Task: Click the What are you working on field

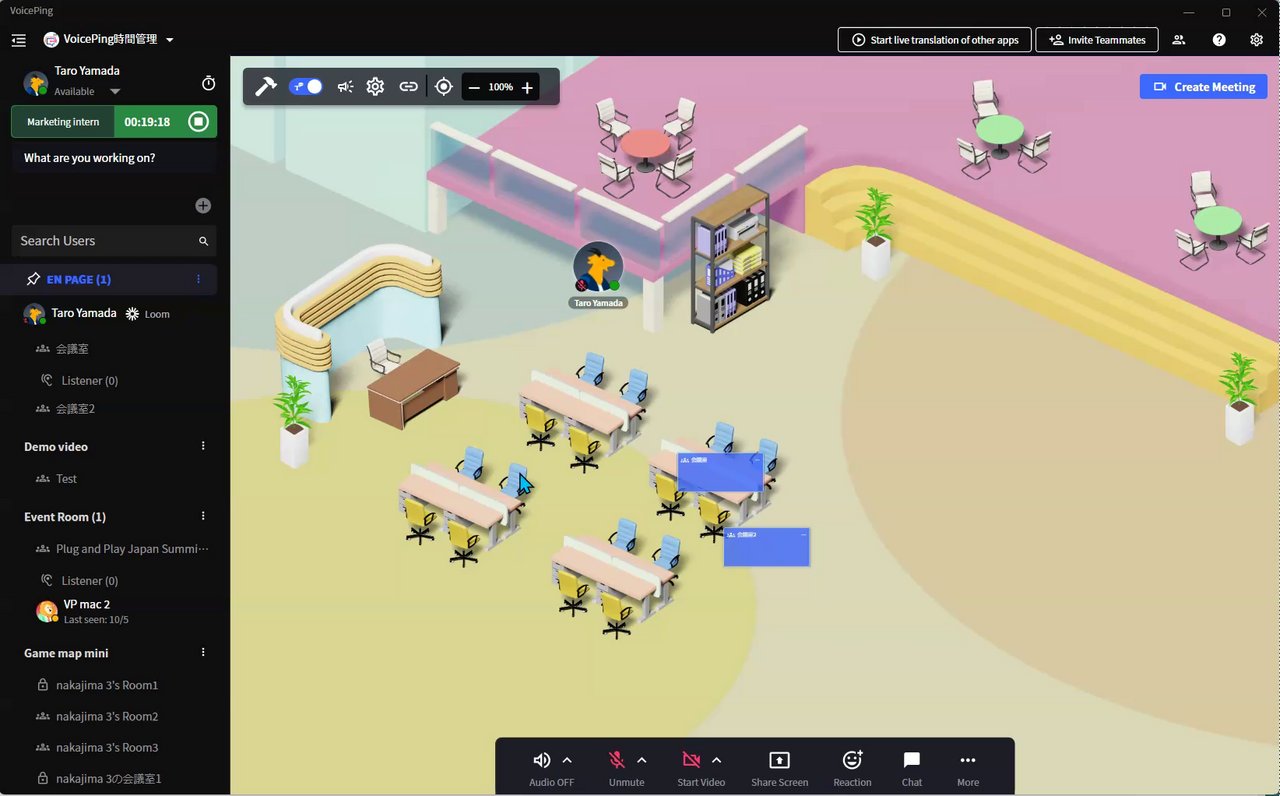Action: click(x=114, y=158)
